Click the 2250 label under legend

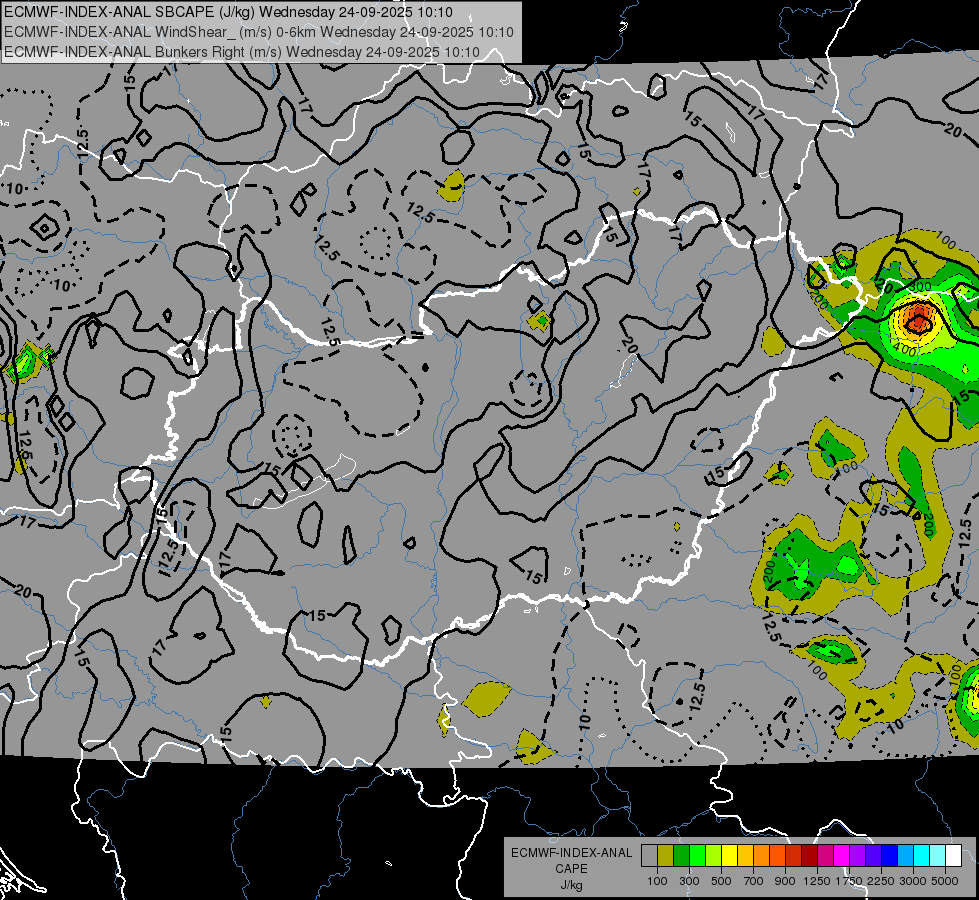(x=881, y=881)
